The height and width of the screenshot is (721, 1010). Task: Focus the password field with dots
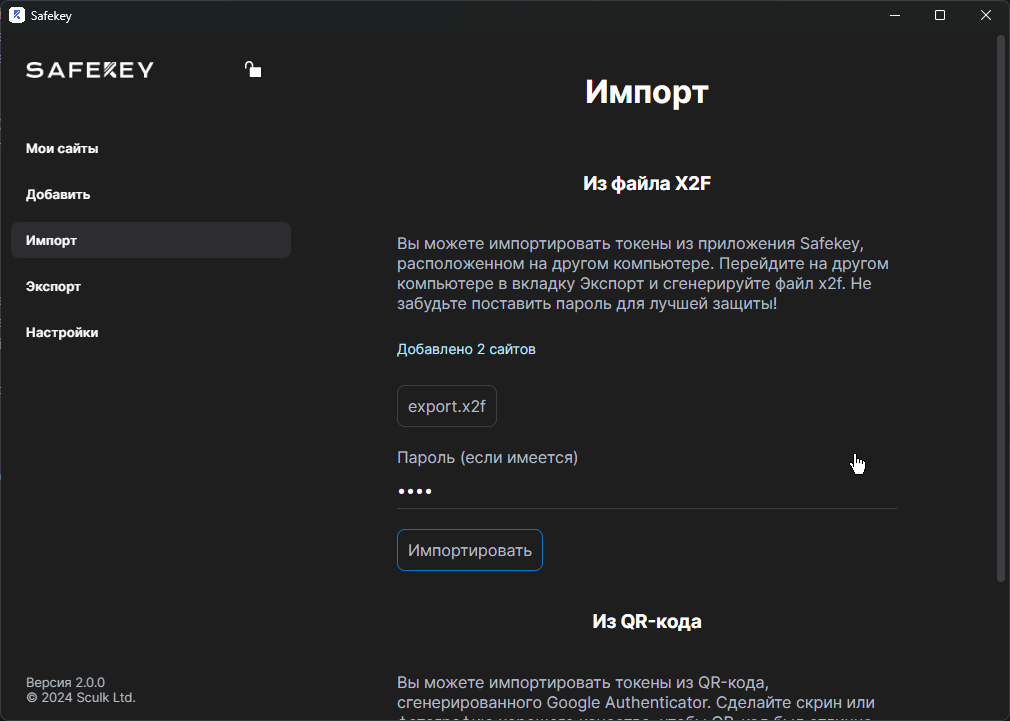point(647,491)
